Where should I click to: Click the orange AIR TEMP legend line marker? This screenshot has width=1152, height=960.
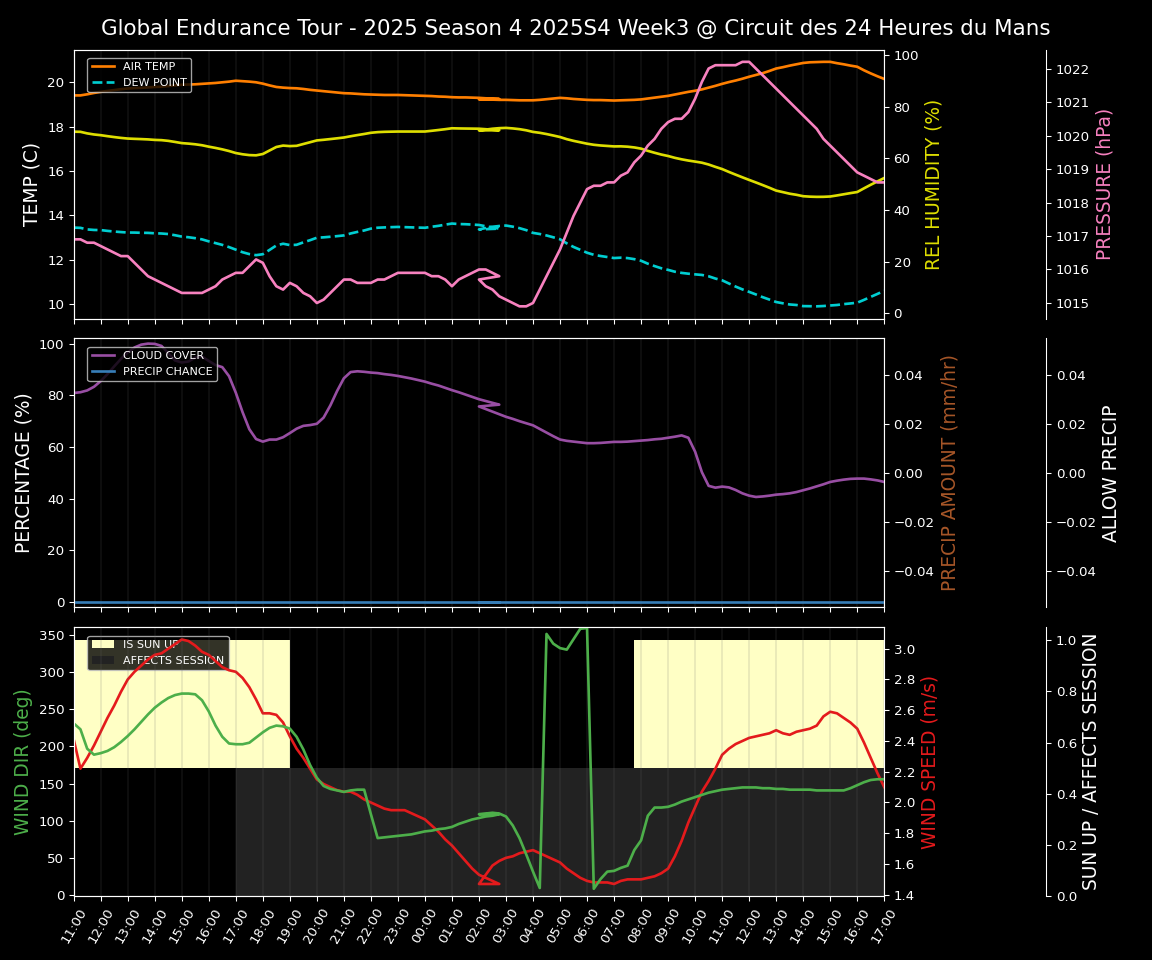(104, 67)
